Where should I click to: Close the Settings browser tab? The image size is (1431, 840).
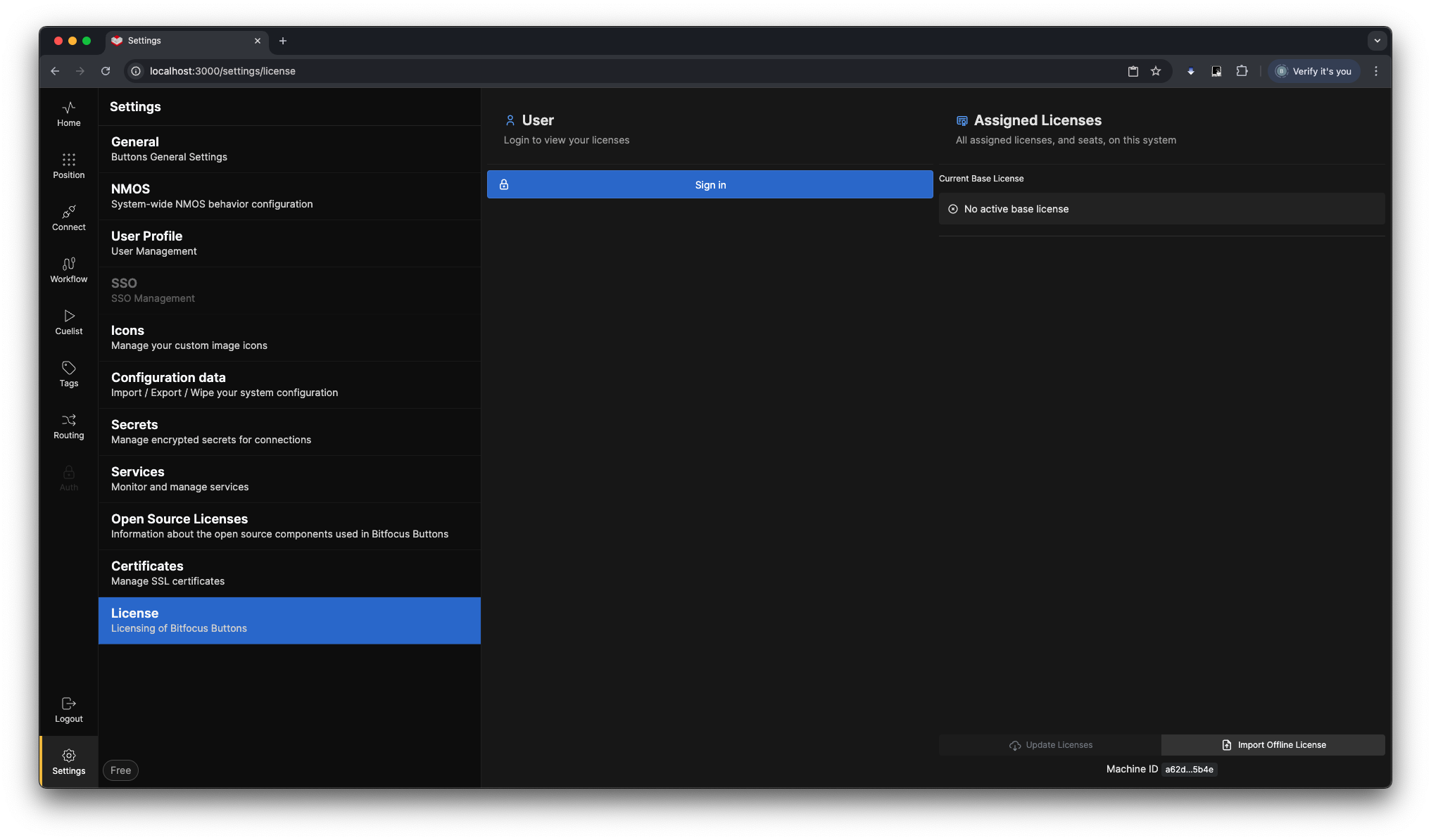tap(258, 41)
